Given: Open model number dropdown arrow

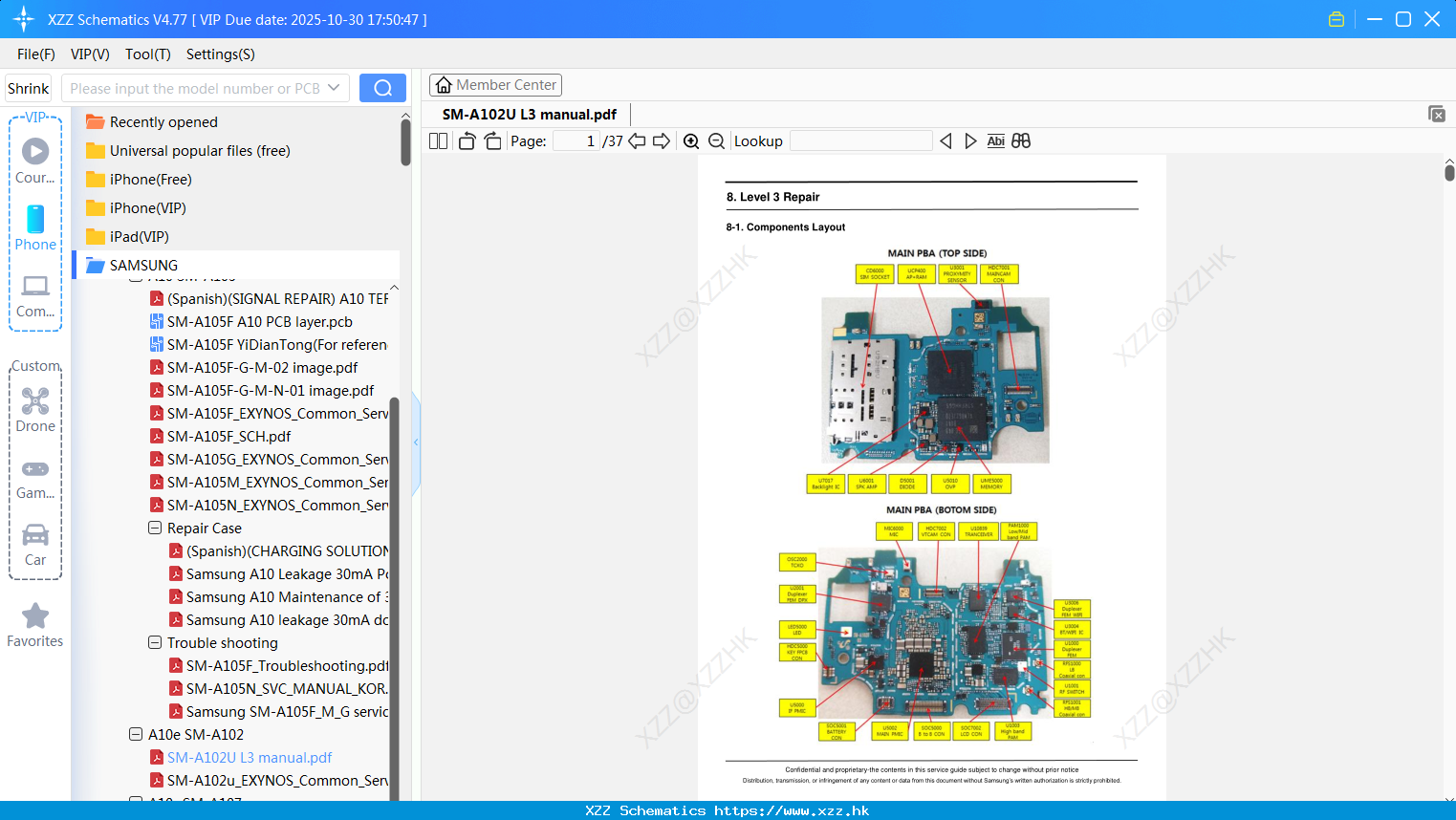Looking at the screenshot, I should (334, 88).
